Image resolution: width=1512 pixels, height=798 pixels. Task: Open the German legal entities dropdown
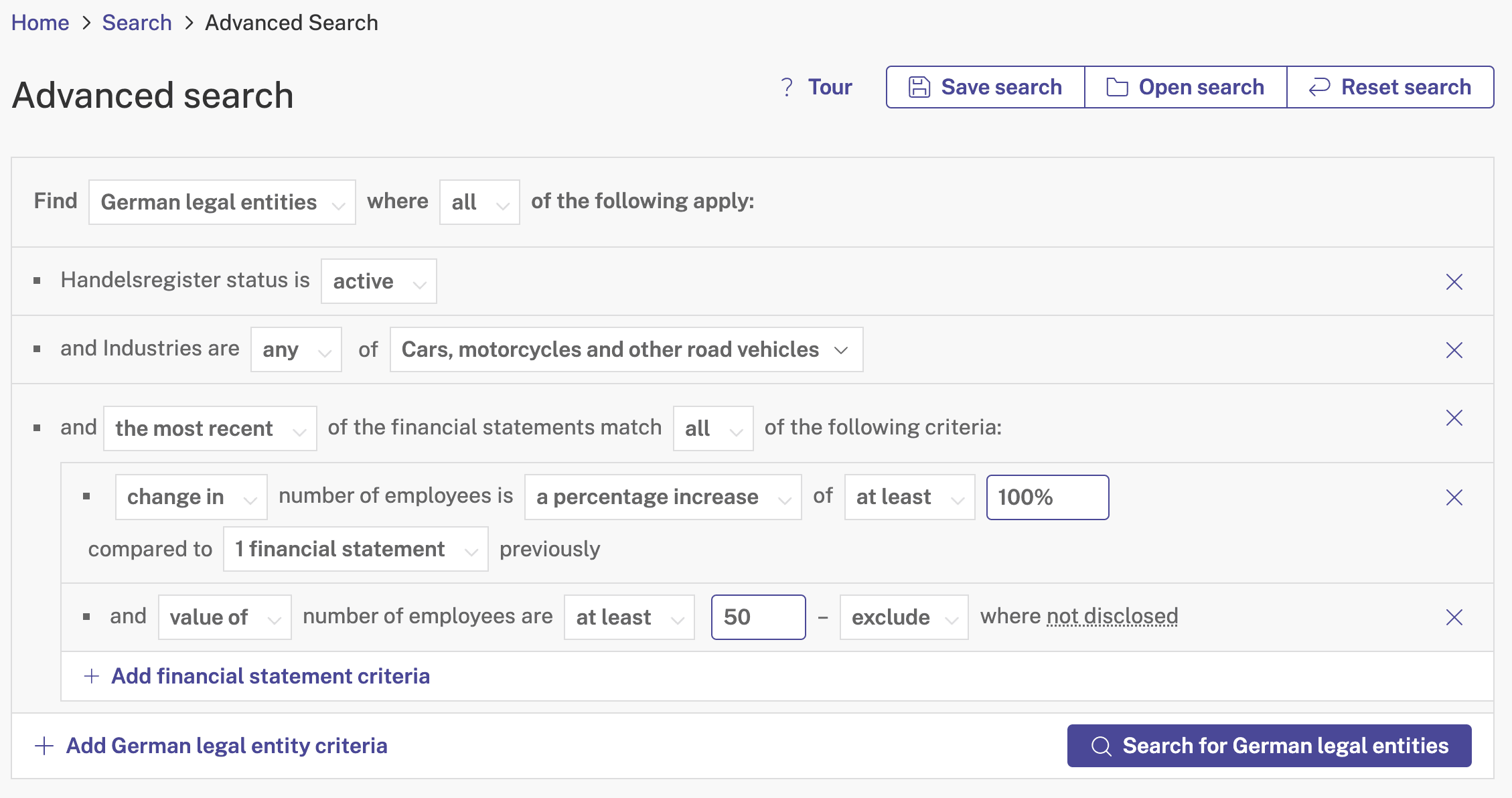[x=222, y=202]
